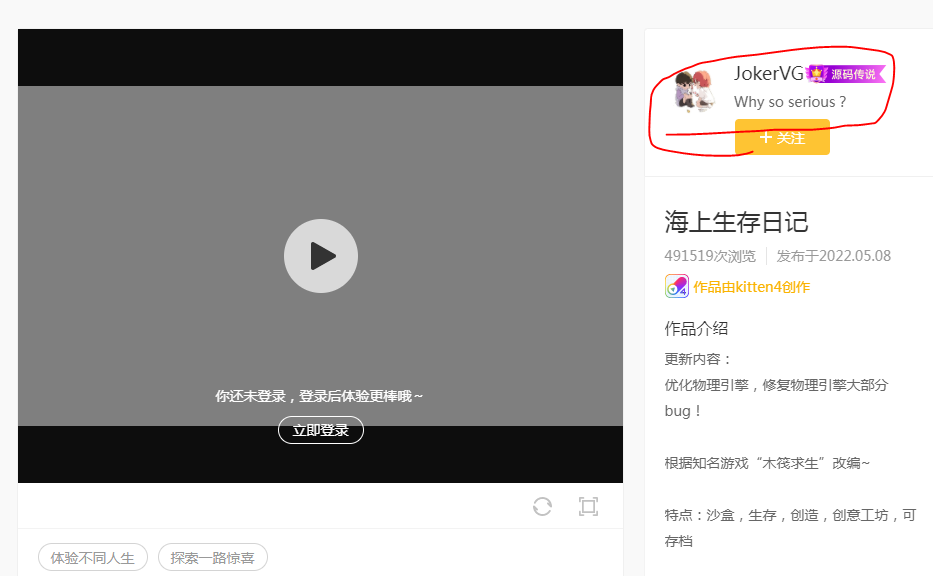The height and width of the screenshot is (576, 933).
Task: Click the 源码传说 badge
Action: [x=846, y=74]
